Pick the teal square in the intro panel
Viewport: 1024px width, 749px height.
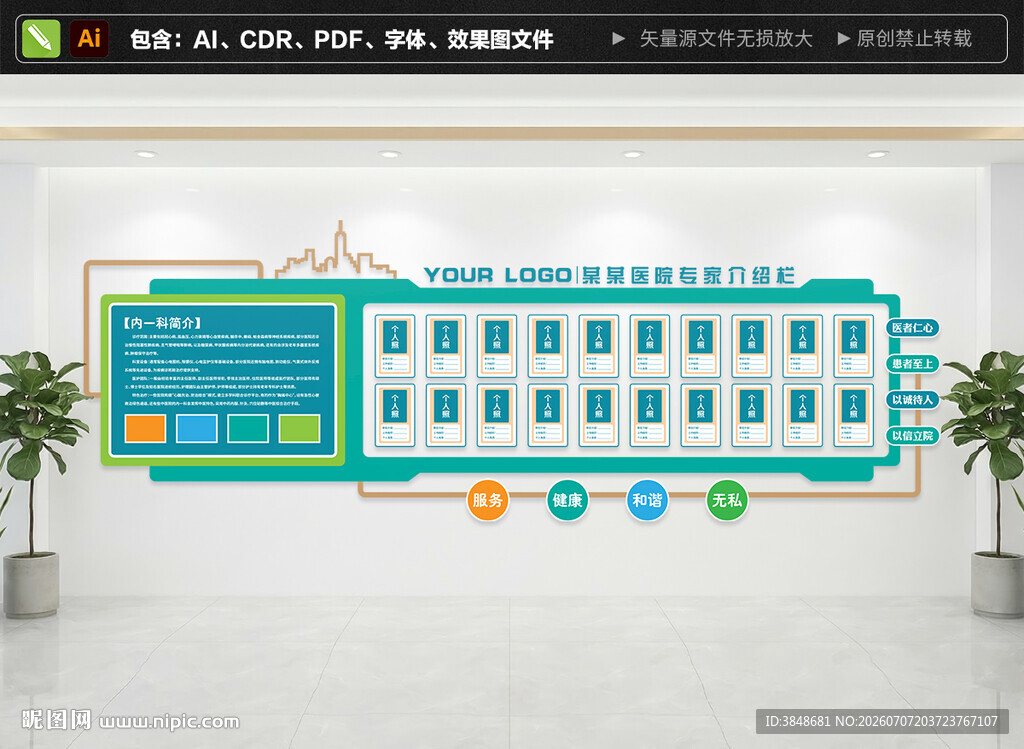pos(248,428)
